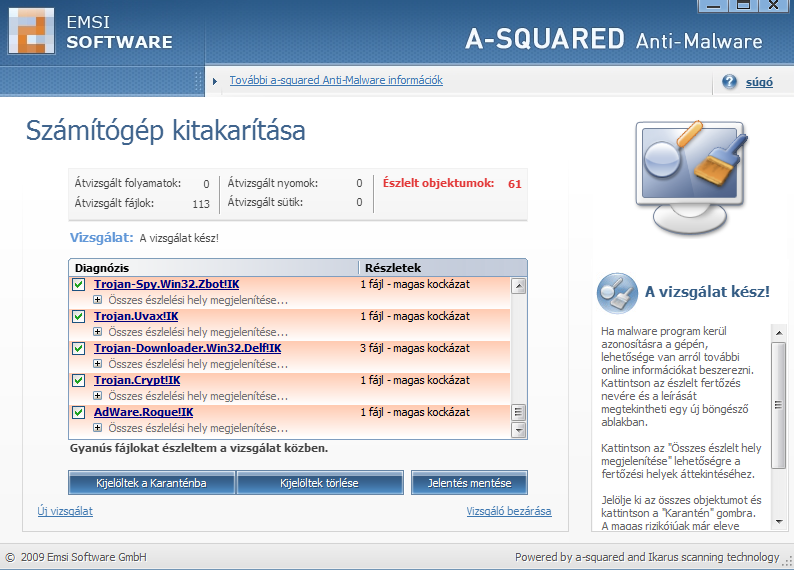Screen dimensions: 794x570
Task: Expand detection locations under Trojan.Crypt!IK
Action: [98, 395]
